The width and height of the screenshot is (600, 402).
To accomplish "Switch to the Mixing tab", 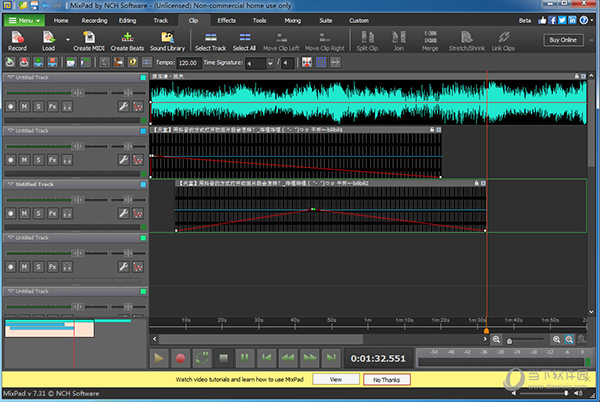I will (292, 20).
